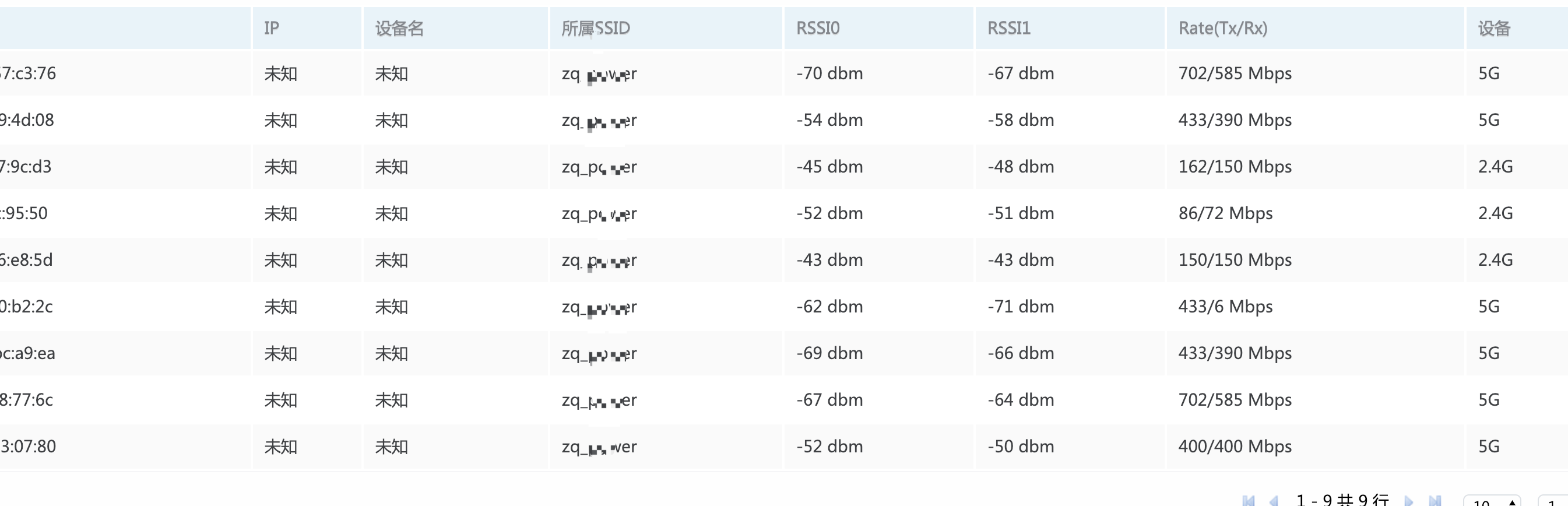Select the row with rate 433/6 Mbps
This screenshot has width=1568, height=506.
(x=784, y=306)
